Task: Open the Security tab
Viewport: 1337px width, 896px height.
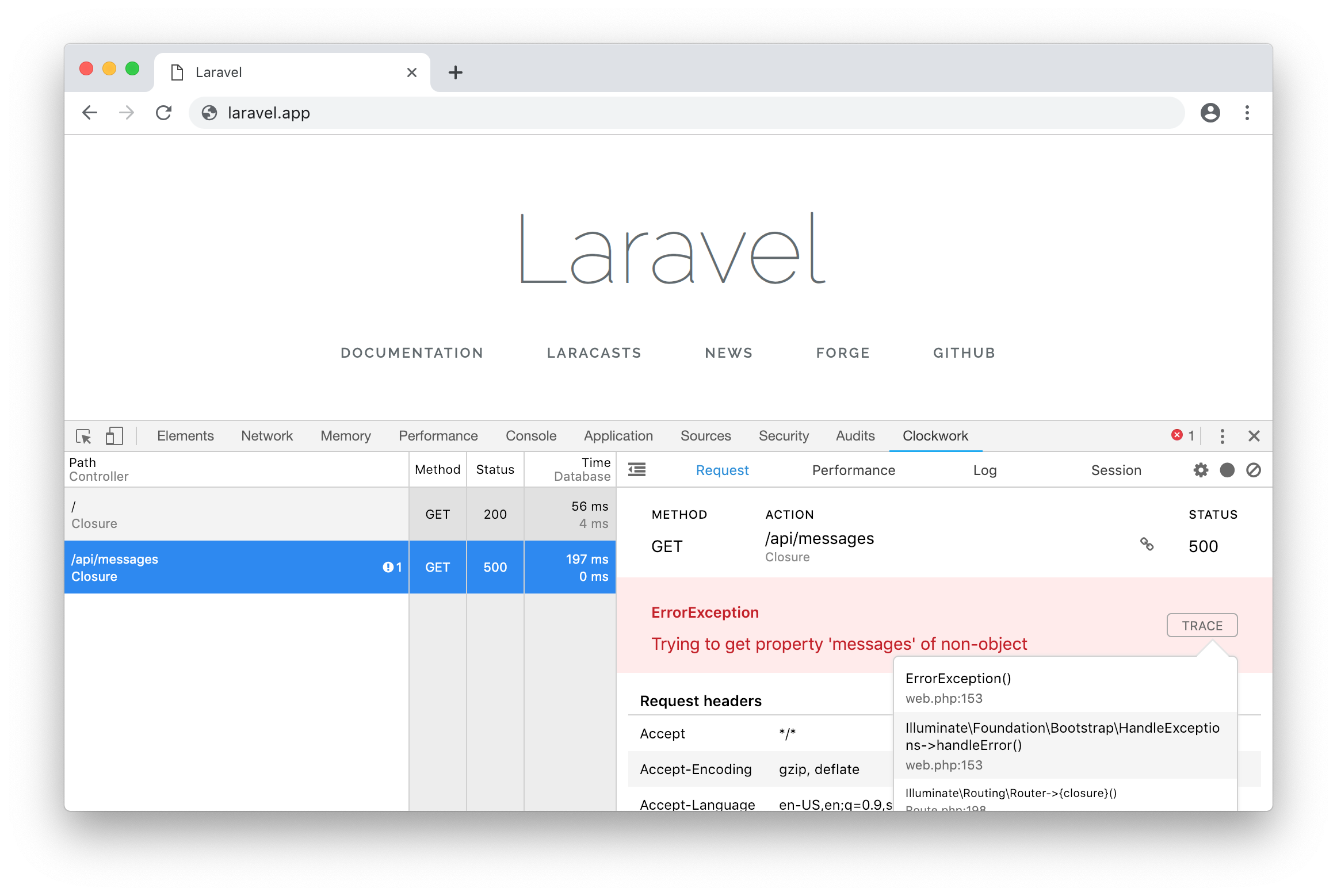Action: coord(784,436)
